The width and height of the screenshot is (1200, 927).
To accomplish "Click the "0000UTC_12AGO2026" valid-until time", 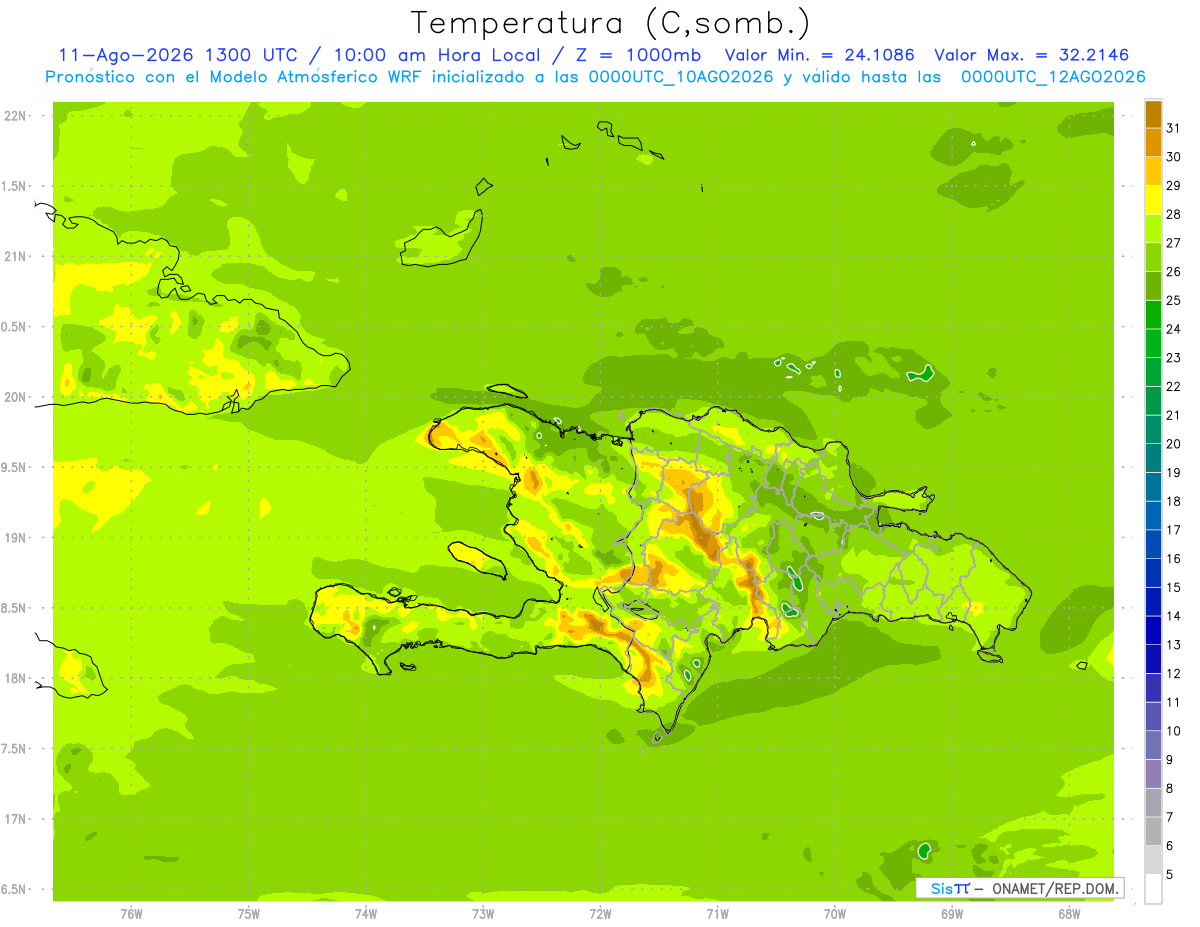I will tap(1053, 77).
